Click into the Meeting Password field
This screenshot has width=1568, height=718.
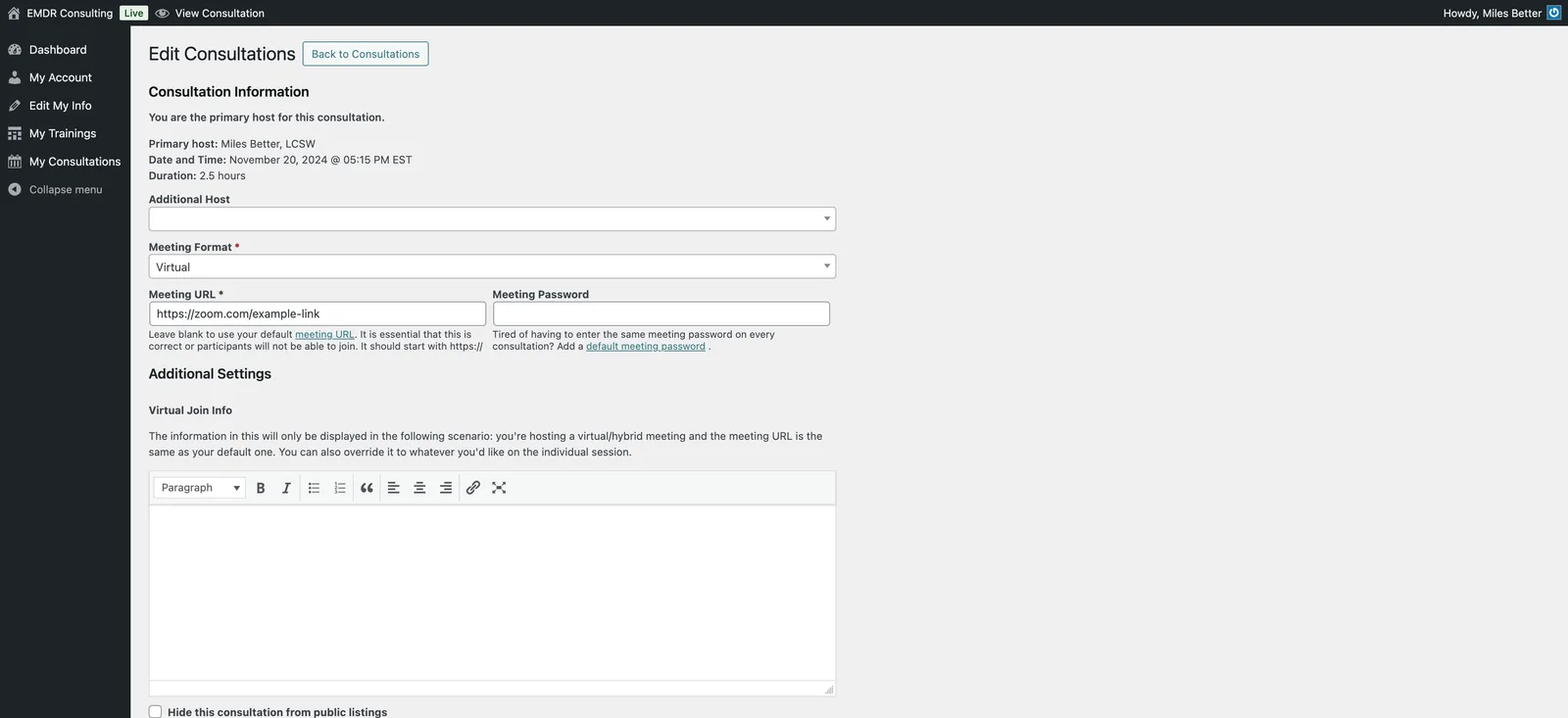[661, 313]
